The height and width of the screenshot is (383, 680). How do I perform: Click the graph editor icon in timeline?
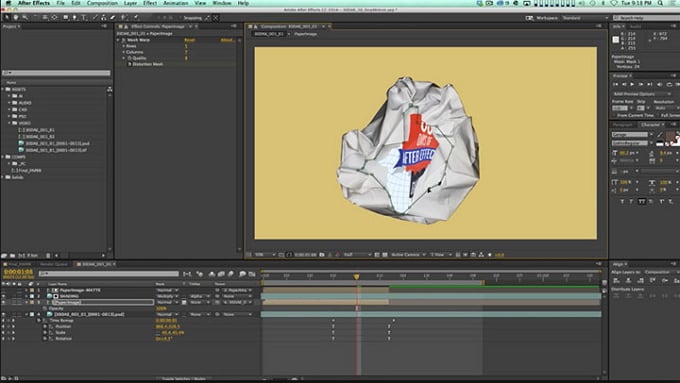tap(252, 274)
